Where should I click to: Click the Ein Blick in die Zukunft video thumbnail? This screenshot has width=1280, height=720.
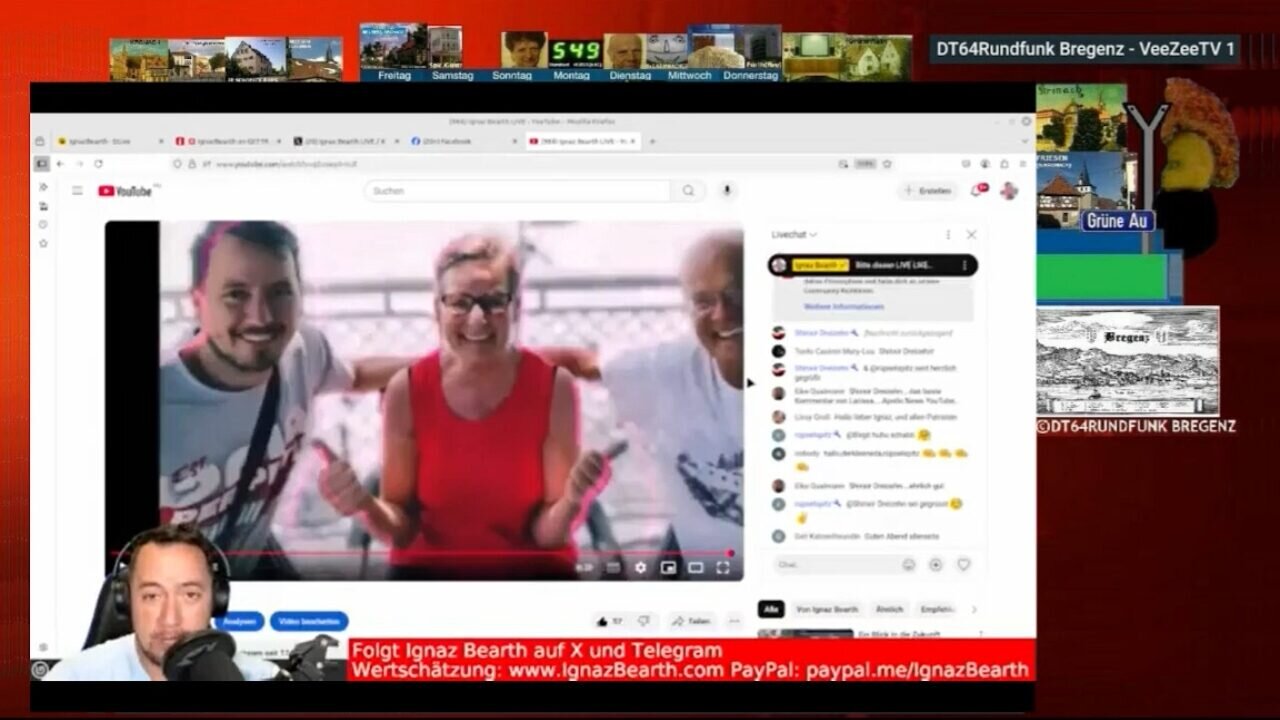[x=805, y=634]
